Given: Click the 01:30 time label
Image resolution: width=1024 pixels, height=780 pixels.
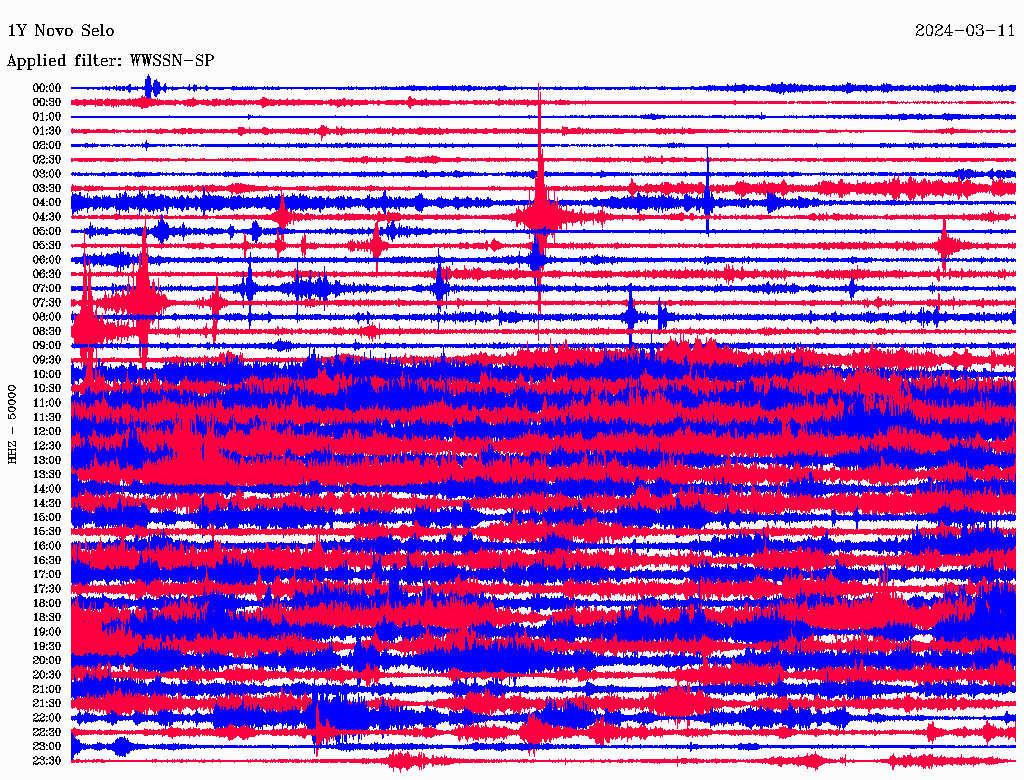Looking at the screenshot, I should pyautogui.click(x=47, y=131).
